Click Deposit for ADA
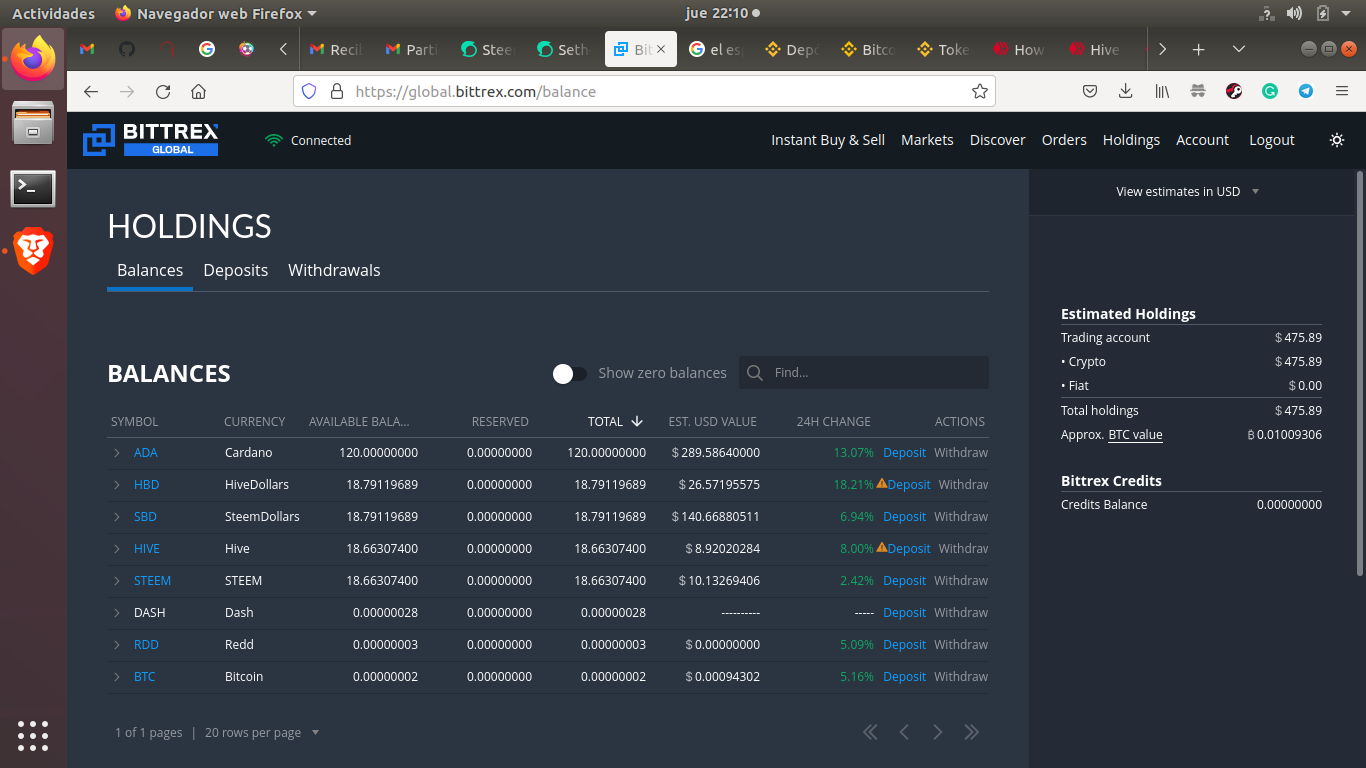The image size is (1366, 768). (904, 453)
